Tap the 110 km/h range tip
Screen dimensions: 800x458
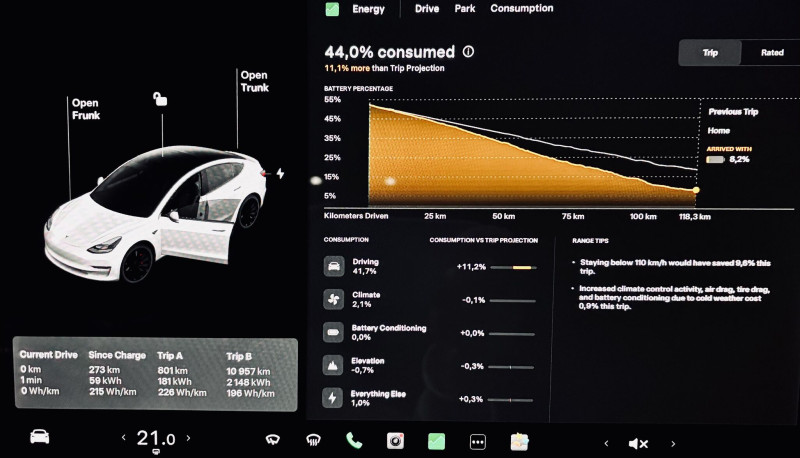[x=674, y=267]
